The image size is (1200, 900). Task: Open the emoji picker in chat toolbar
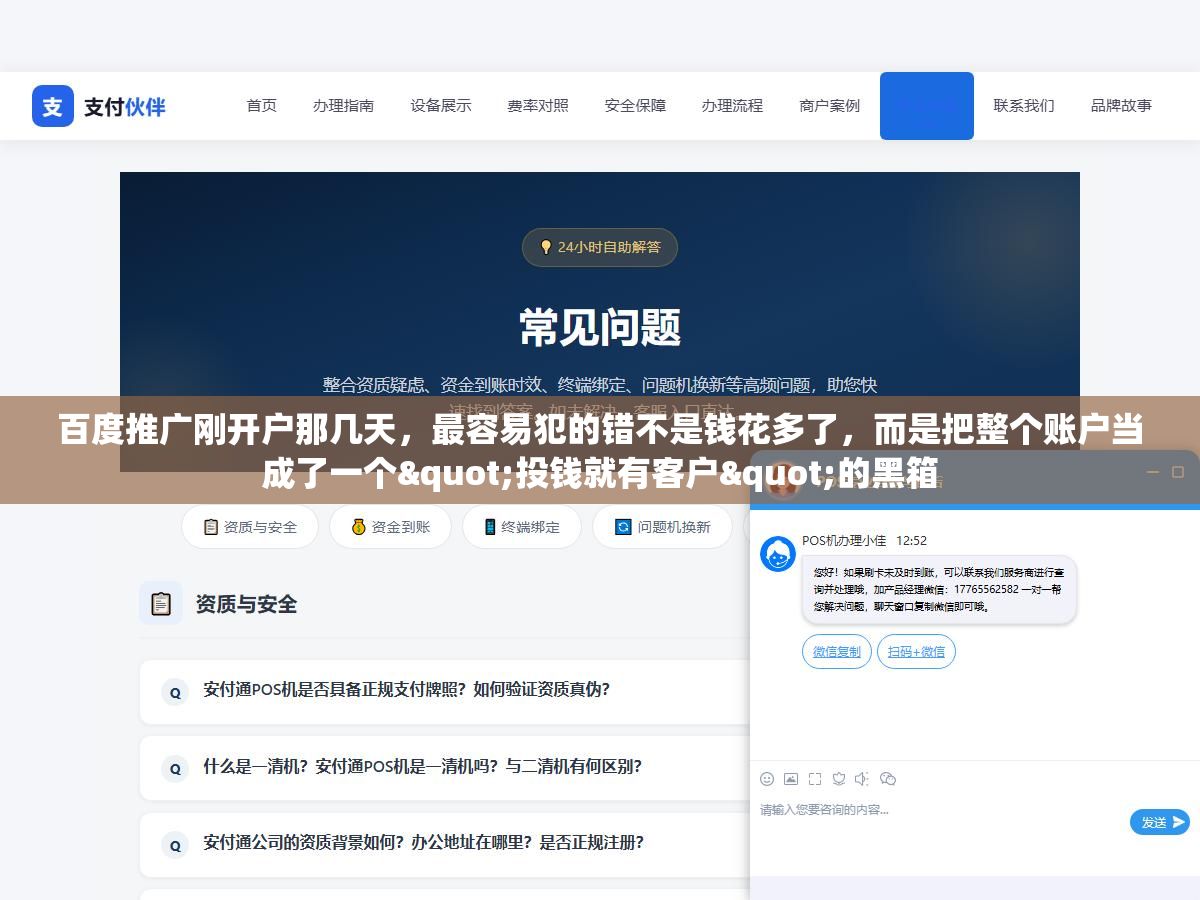point(767,779)
